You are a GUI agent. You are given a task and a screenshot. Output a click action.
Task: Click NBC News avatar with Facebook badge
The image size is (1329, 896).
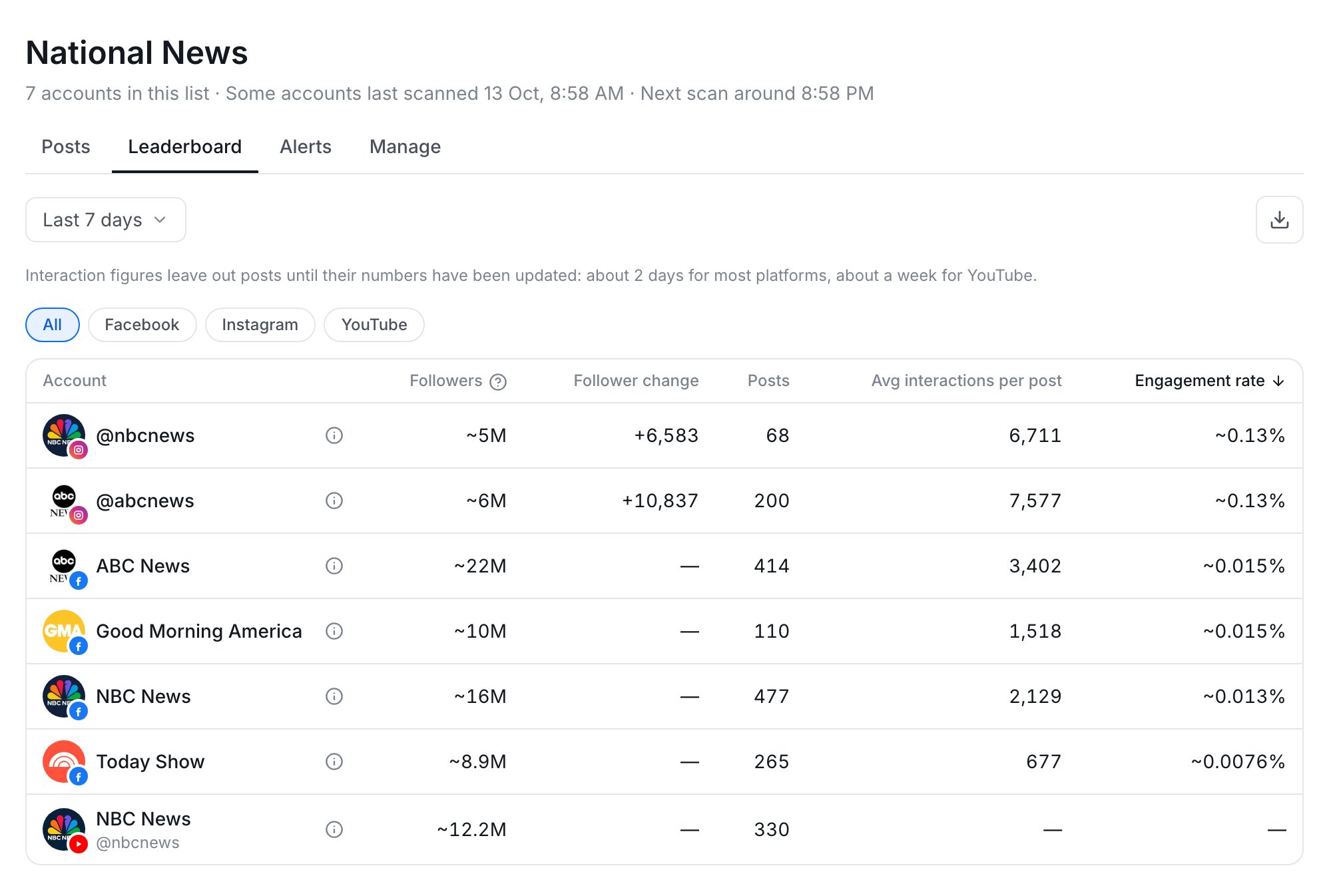tap(65, 697)
